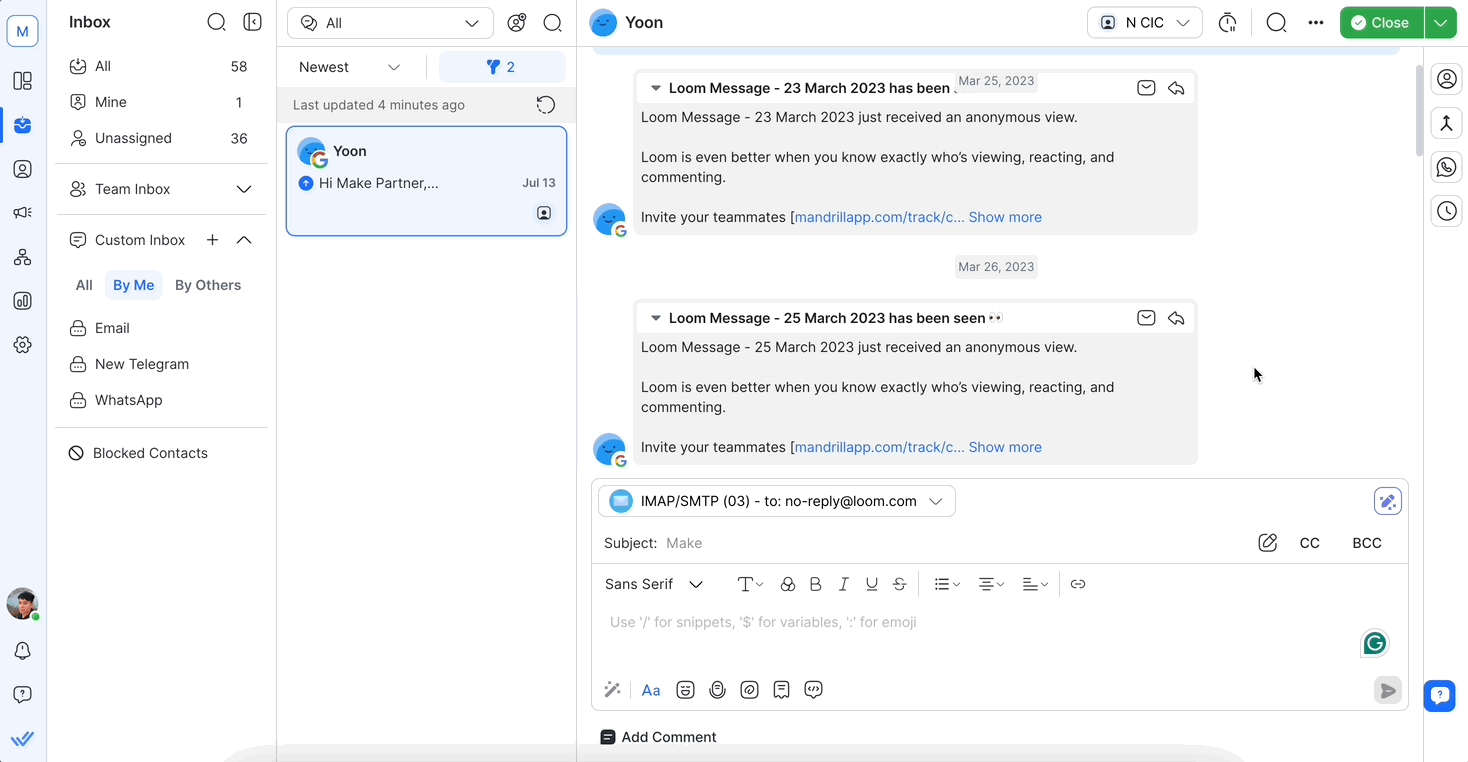Open the snooze timer icon in conversation header

(x=1227, y=21)
